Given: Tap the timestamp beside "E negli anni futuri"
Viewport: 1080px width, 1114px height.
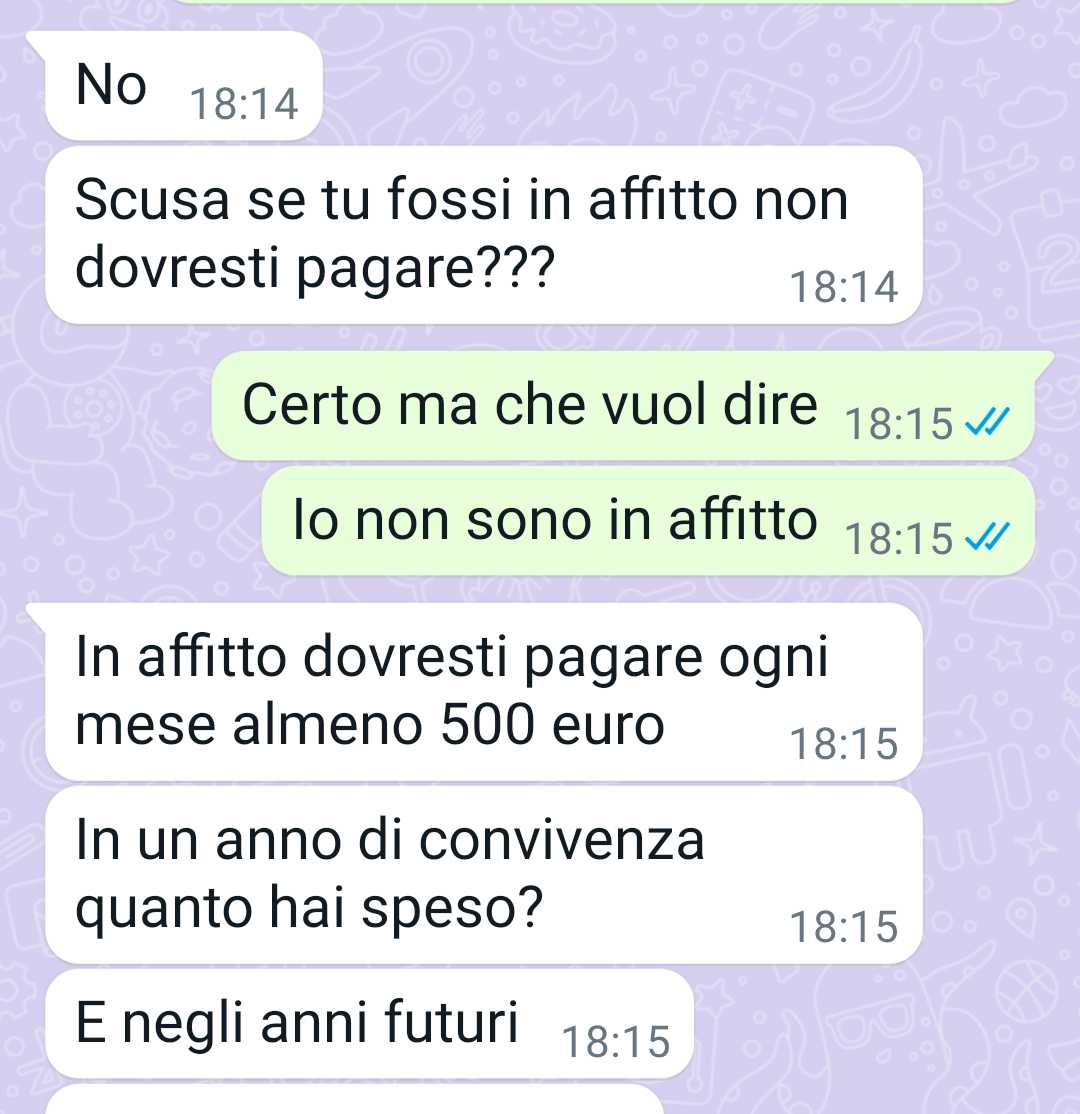Looking at the screenshot, I should (616, 1042).
